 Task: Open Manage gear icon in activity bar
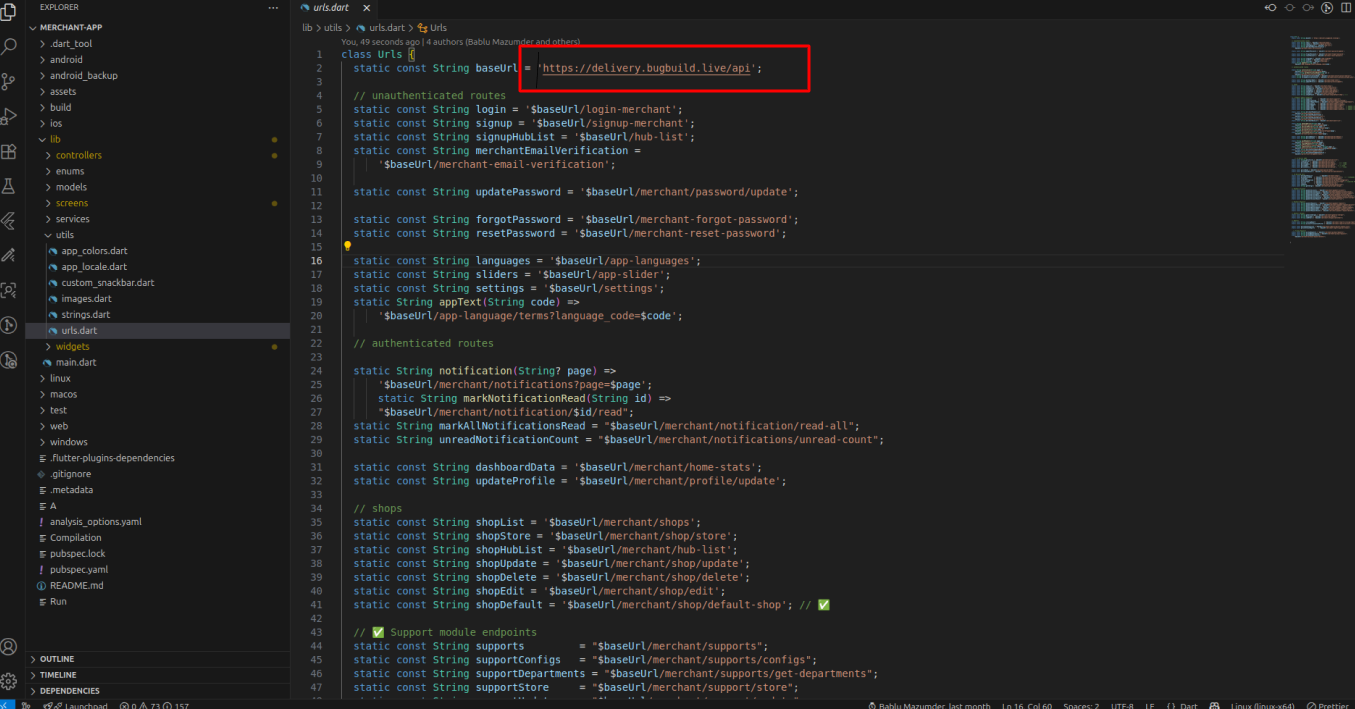point(10,681)
